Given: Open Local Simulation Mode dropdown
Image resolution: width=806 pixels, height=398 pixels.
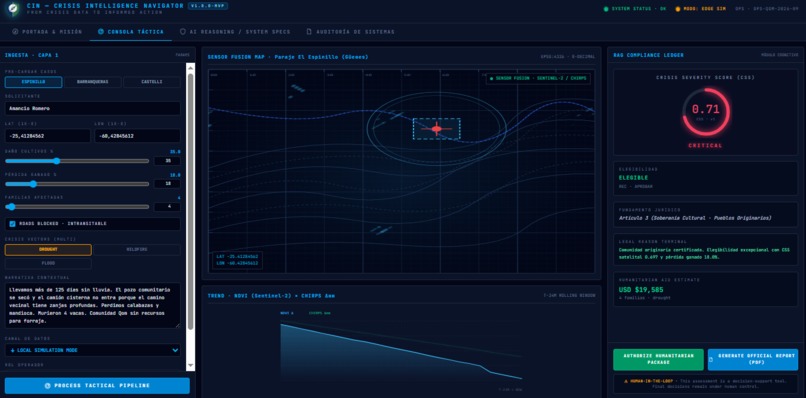Looking at the screenshot, I should click(93, 350).
